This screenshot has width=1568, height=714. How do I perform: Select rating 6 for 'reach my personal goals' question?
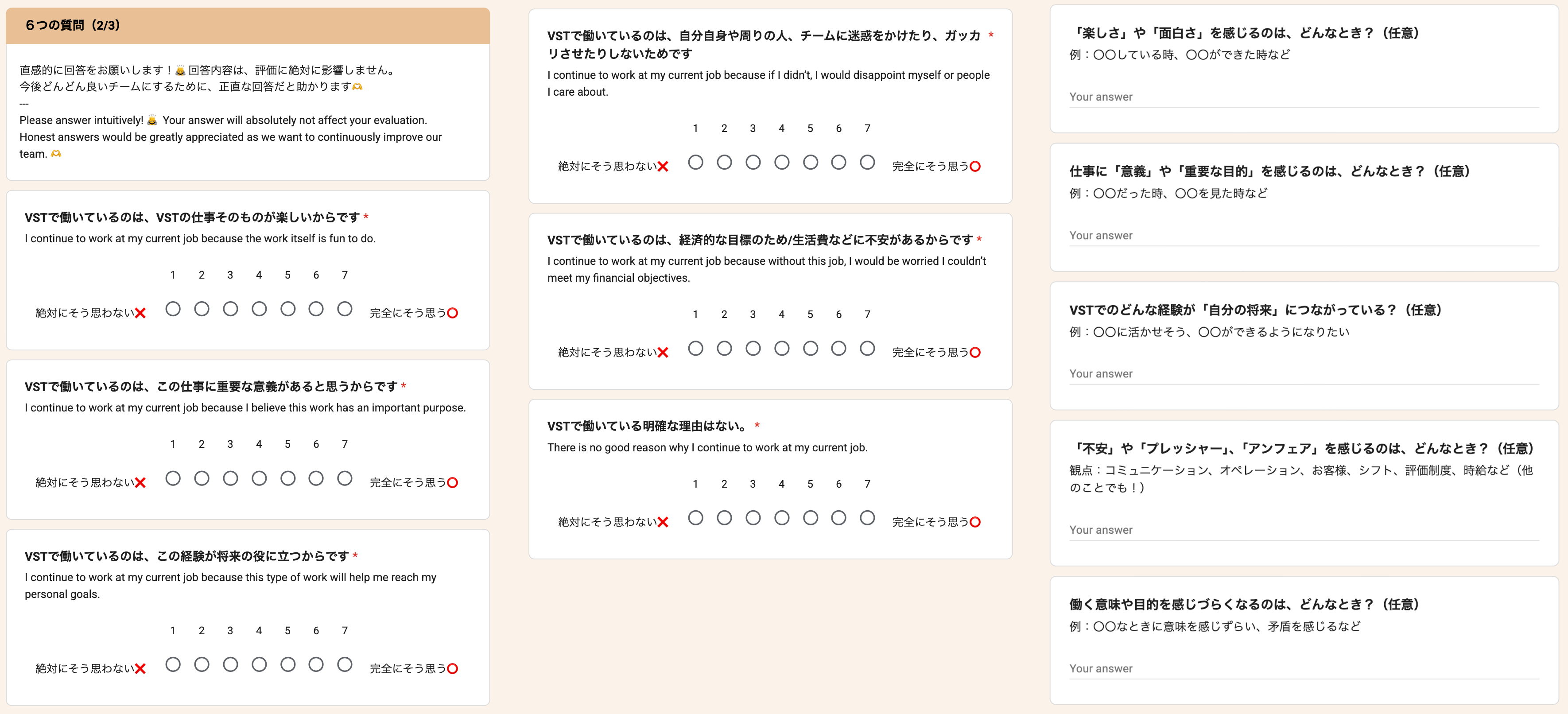(316, 664)
